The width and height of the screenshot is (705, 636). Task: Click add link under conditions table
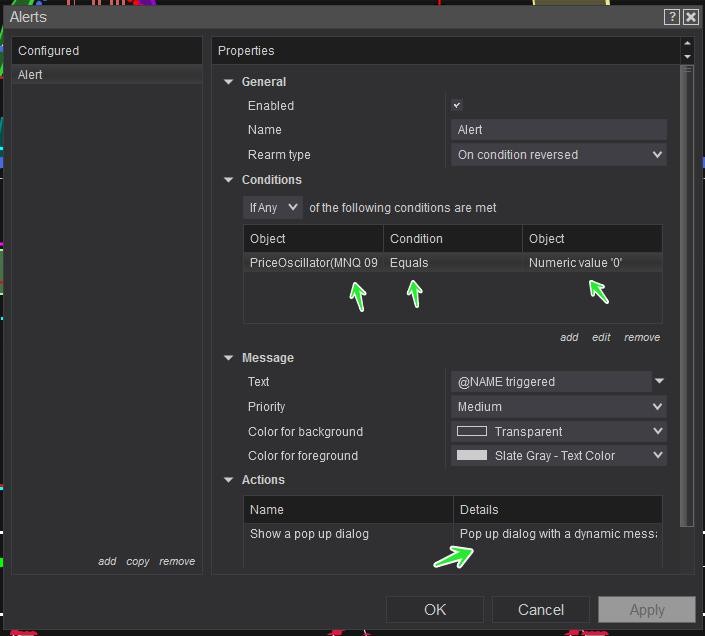569,338
